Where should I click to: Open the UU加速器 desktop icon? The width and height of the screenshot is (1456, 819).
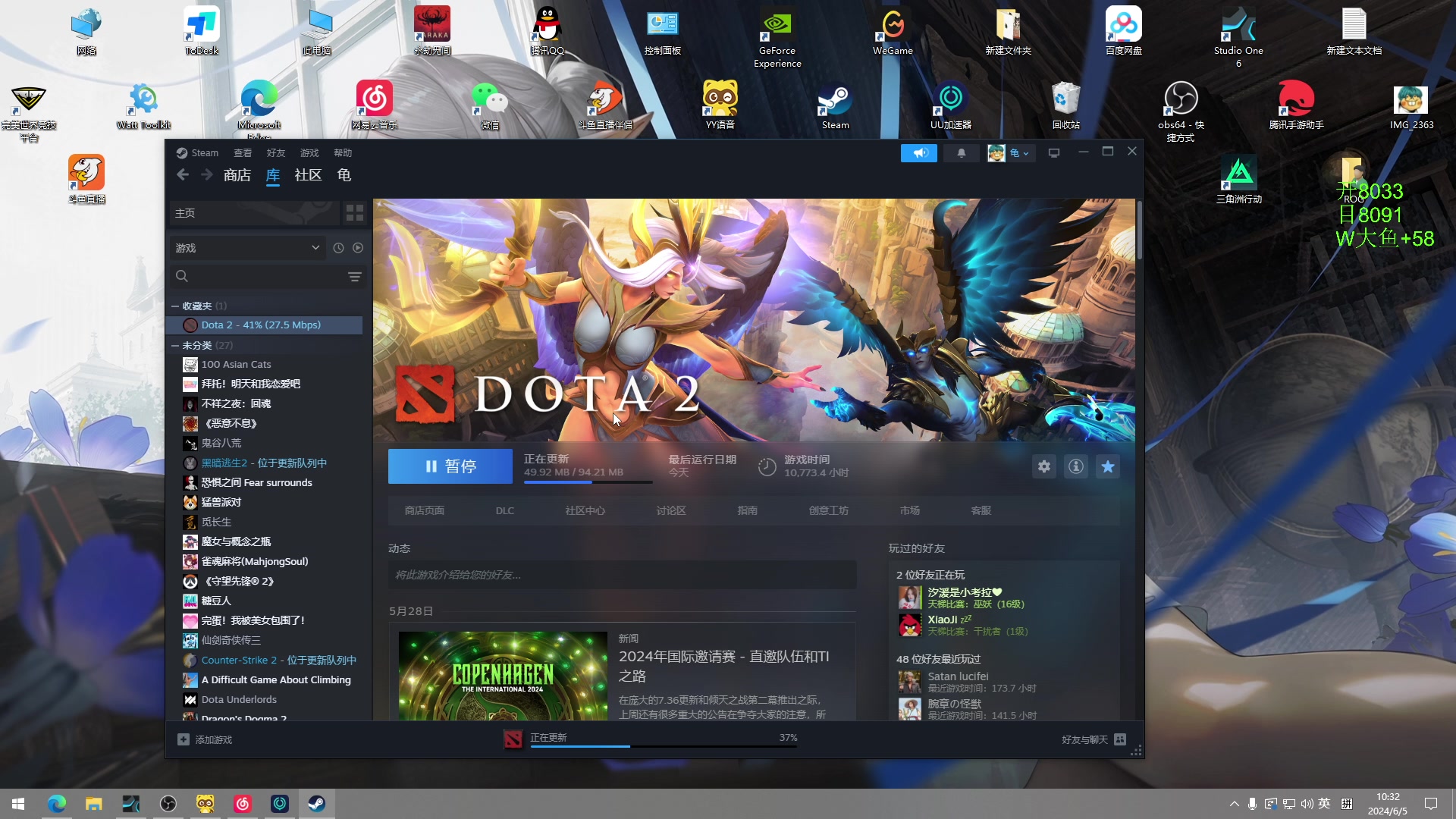pyautogui.click(x=950, y=105)
